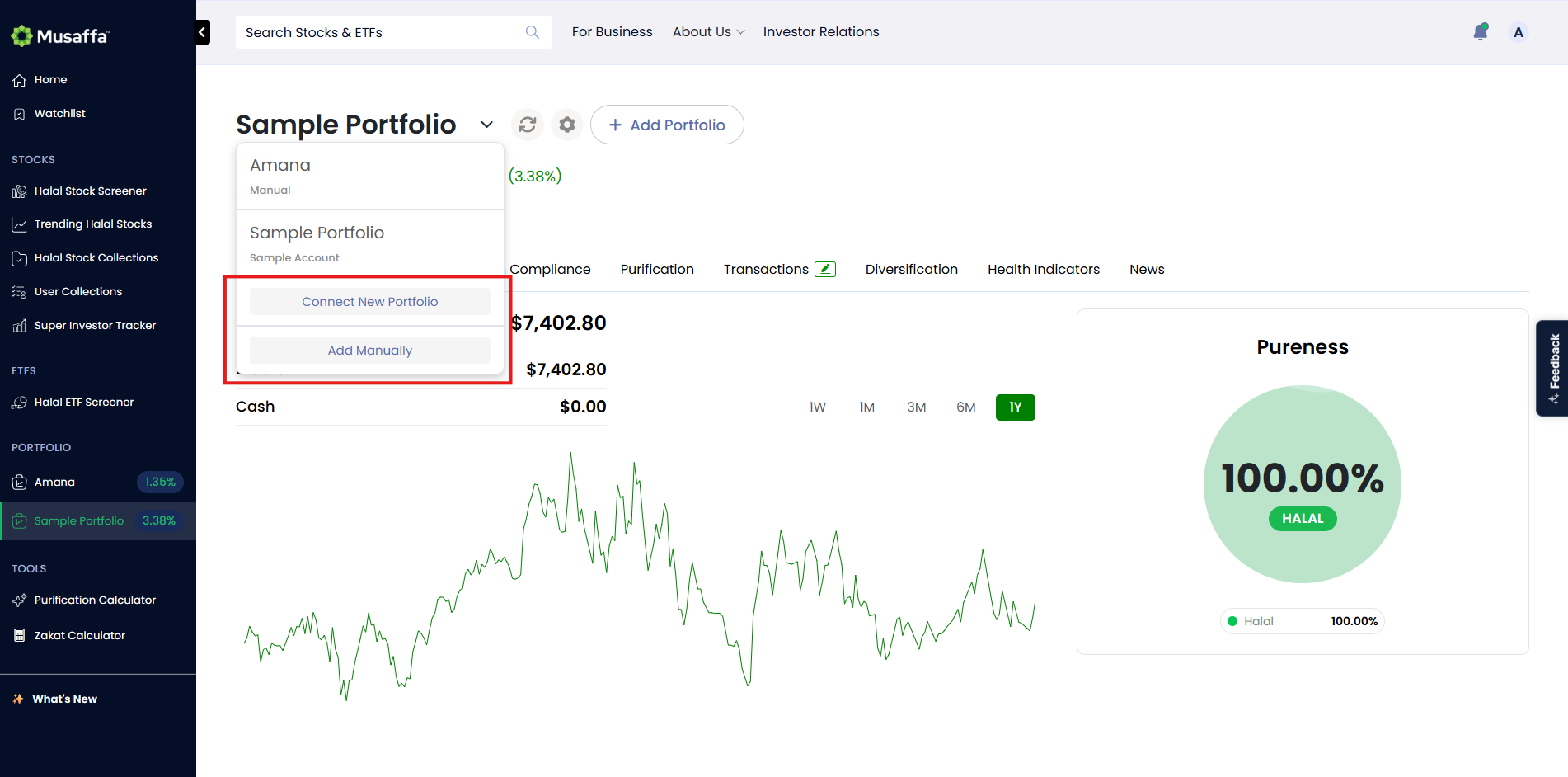Switch to the Diversification tab
This screenshot has width=1568, height=777.
(912, 270)
